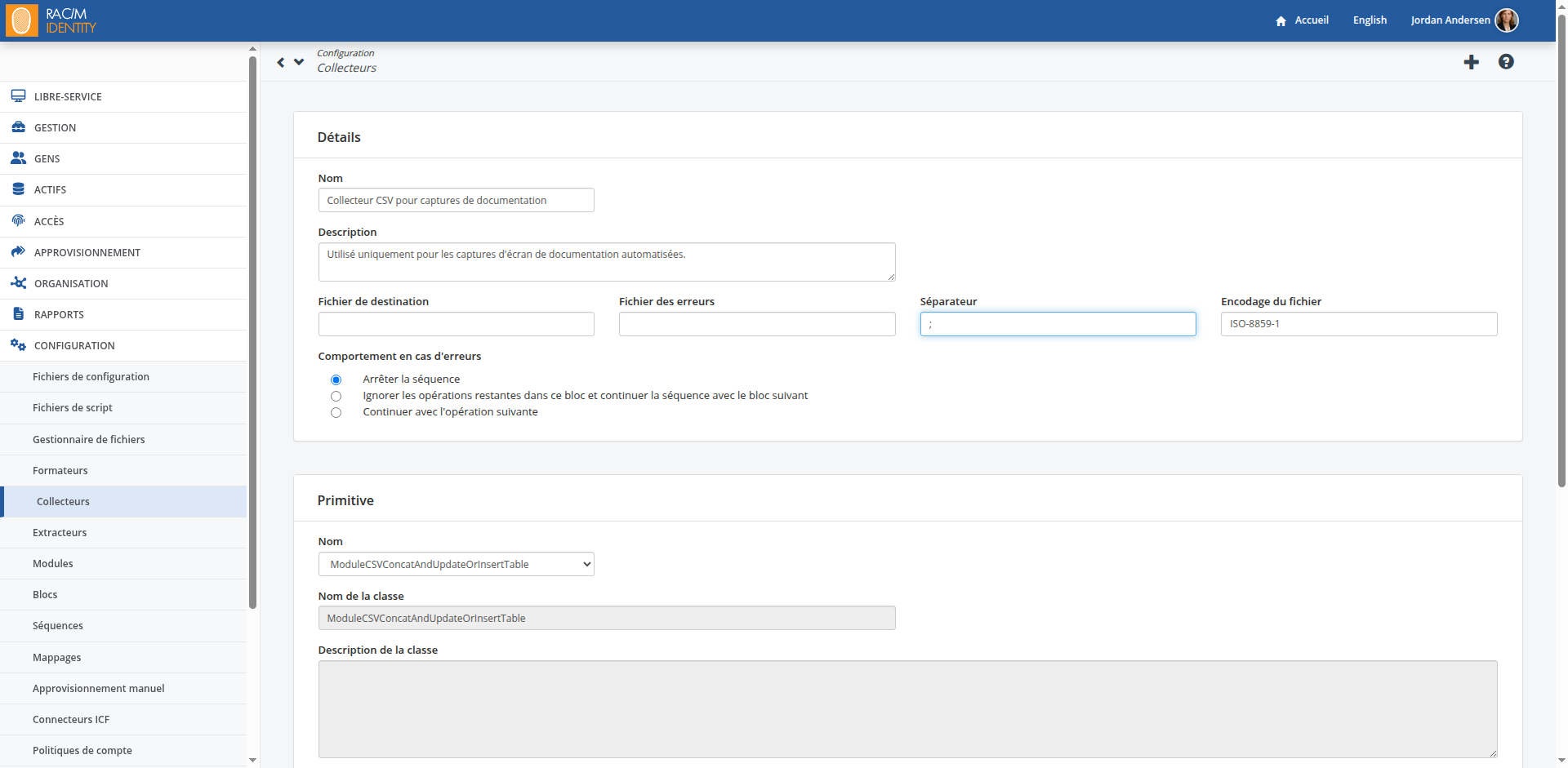
Task: Select Continuer avec l'opération suivante radio
Action: point(336,412)
